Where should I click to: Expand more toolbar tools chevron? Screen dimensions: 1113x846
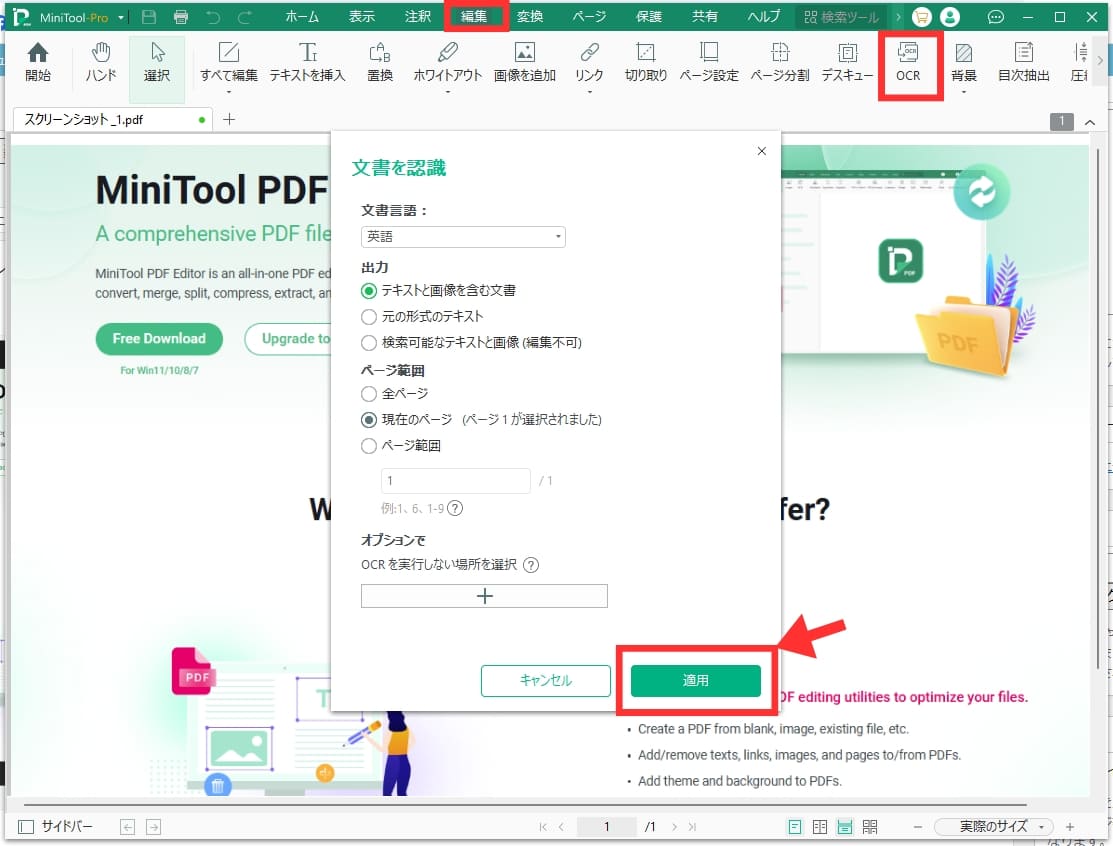(x=1101, y=61)
